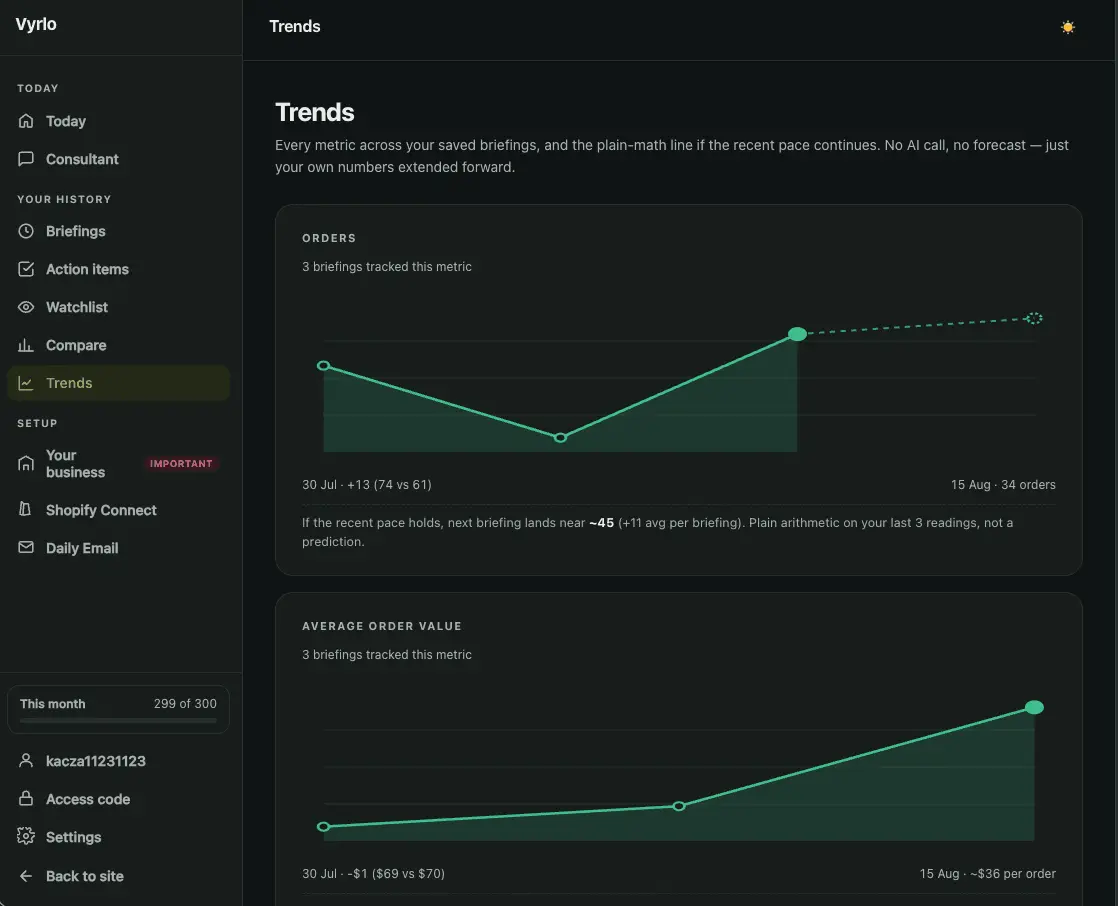The image size is (1118, 906).
Task: Click the Vyrlo logo
Action: [x=36, y=24]
